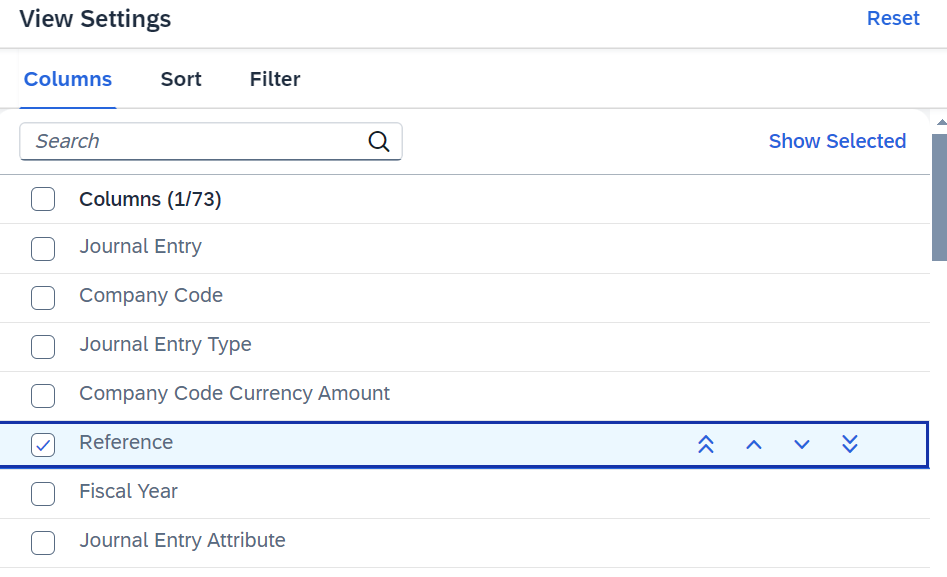Tick the Journal Entry Type checkbox
This screenshot has height=577, width=947.
(43, 347)
